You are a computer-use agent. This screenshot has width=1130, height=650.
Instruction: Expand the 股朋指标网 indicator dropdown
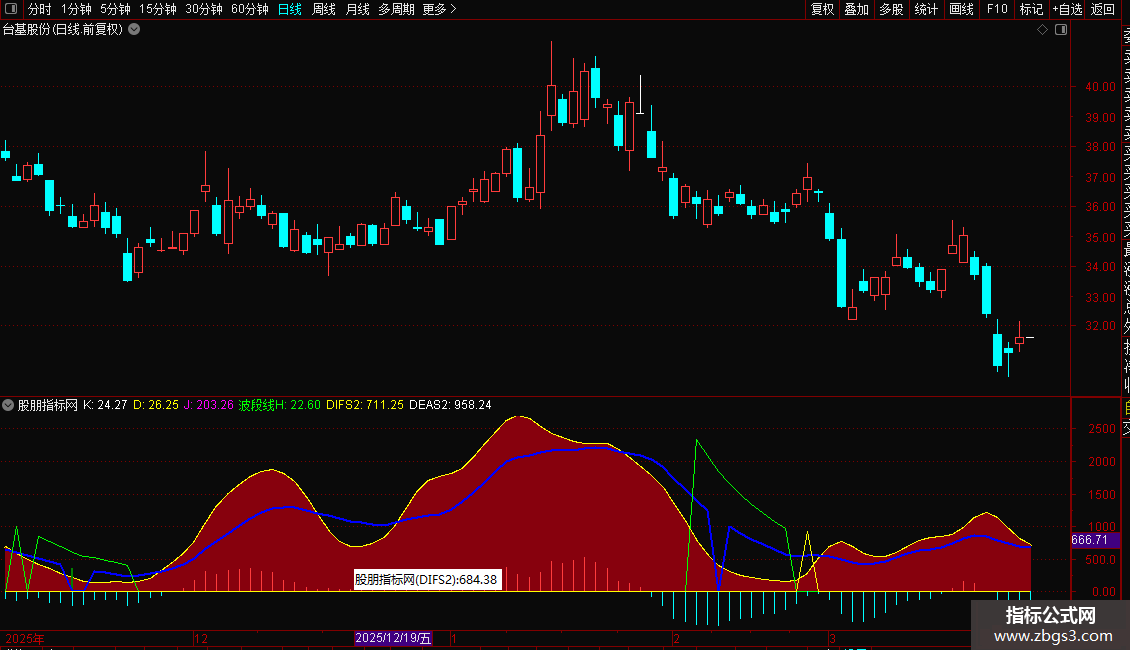coord(9,405)
